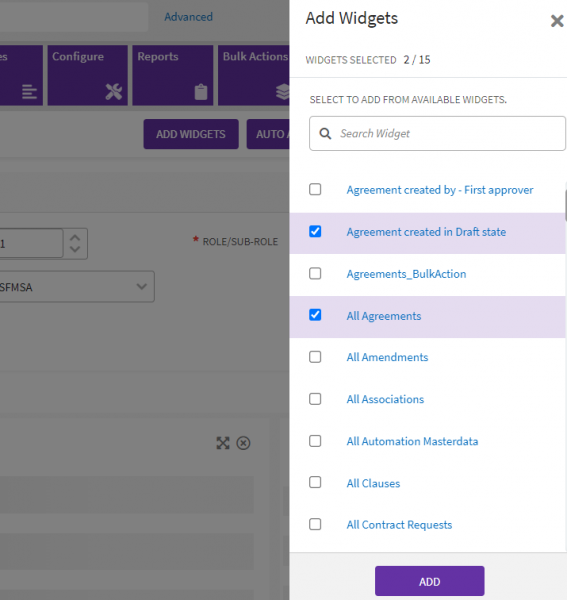This screenshot has height=600, width=567.
Task: Check the All Amendments checkbox
Action: 315,357
